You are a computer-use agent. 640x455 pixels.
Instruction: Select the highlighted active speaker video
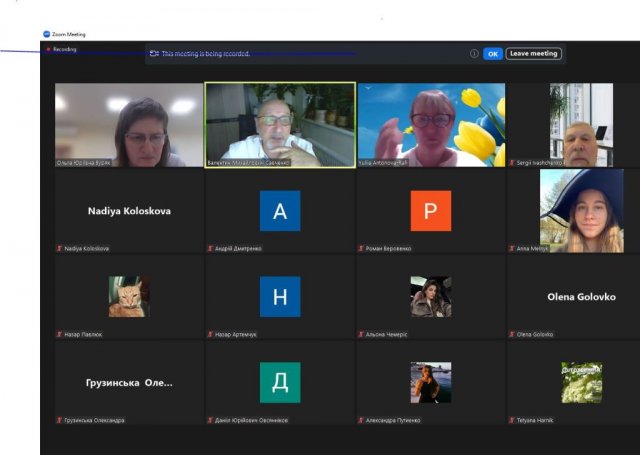tap(280, 124)
